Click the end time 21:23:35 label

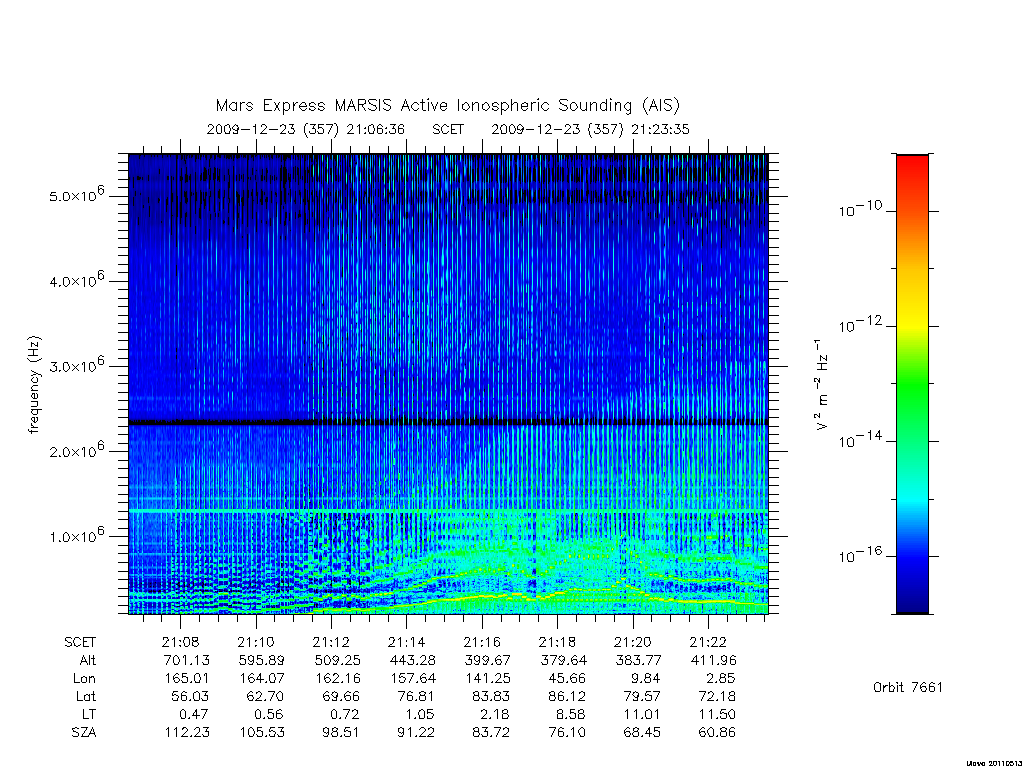pyautogui.click(x=660, y=129)
